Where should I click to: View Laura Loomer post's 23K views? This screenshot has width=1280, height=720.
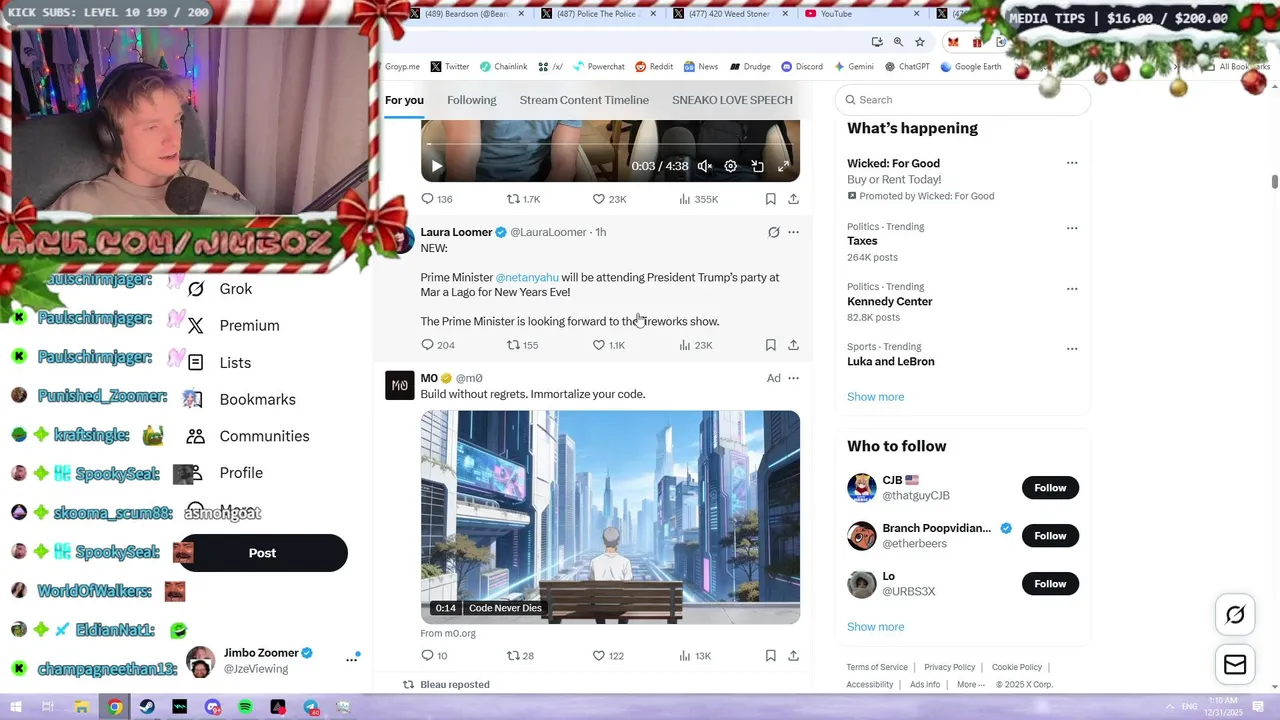click(x=695, y=345)
